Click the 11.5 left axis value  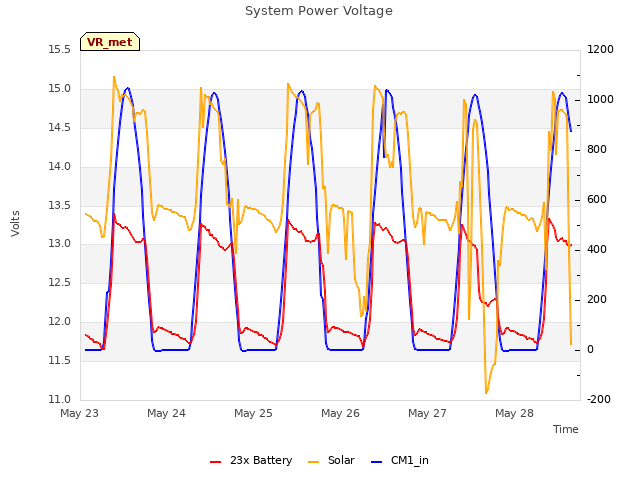click(60, 360)
